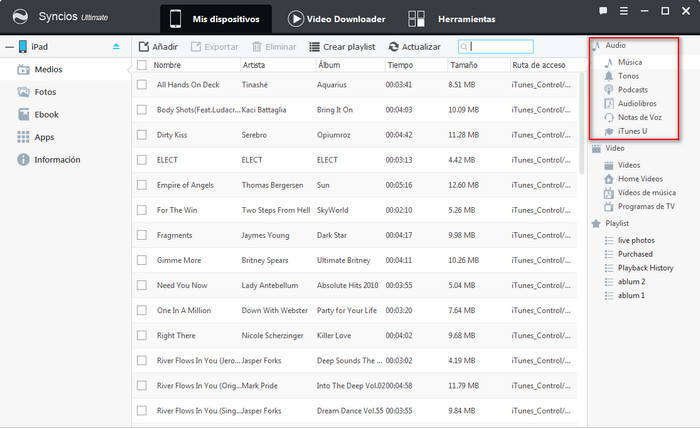Switch to Mis dispositivos tab

(x=216, y=19)
